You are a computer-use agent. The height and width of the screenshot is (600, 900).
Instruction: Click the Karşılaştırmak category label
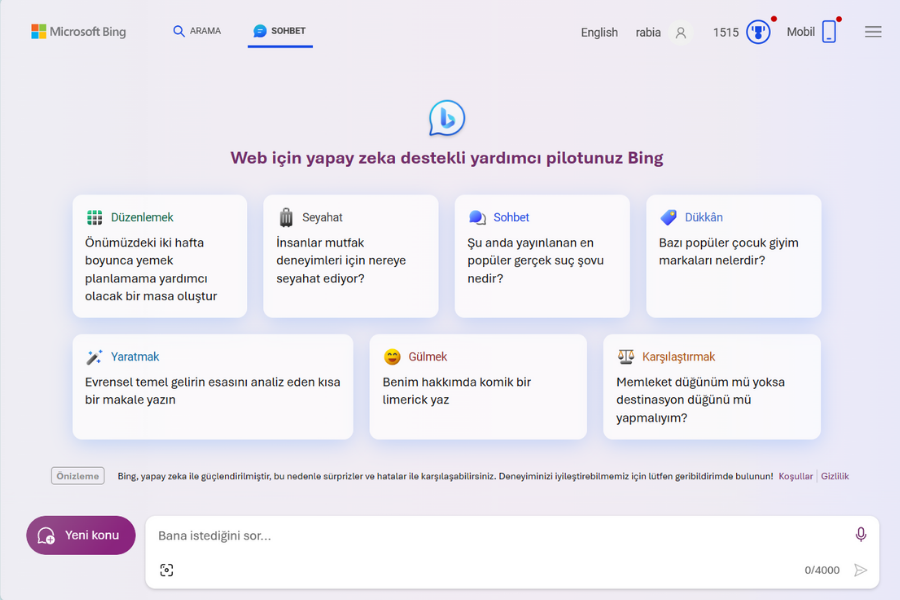point(678,357)
